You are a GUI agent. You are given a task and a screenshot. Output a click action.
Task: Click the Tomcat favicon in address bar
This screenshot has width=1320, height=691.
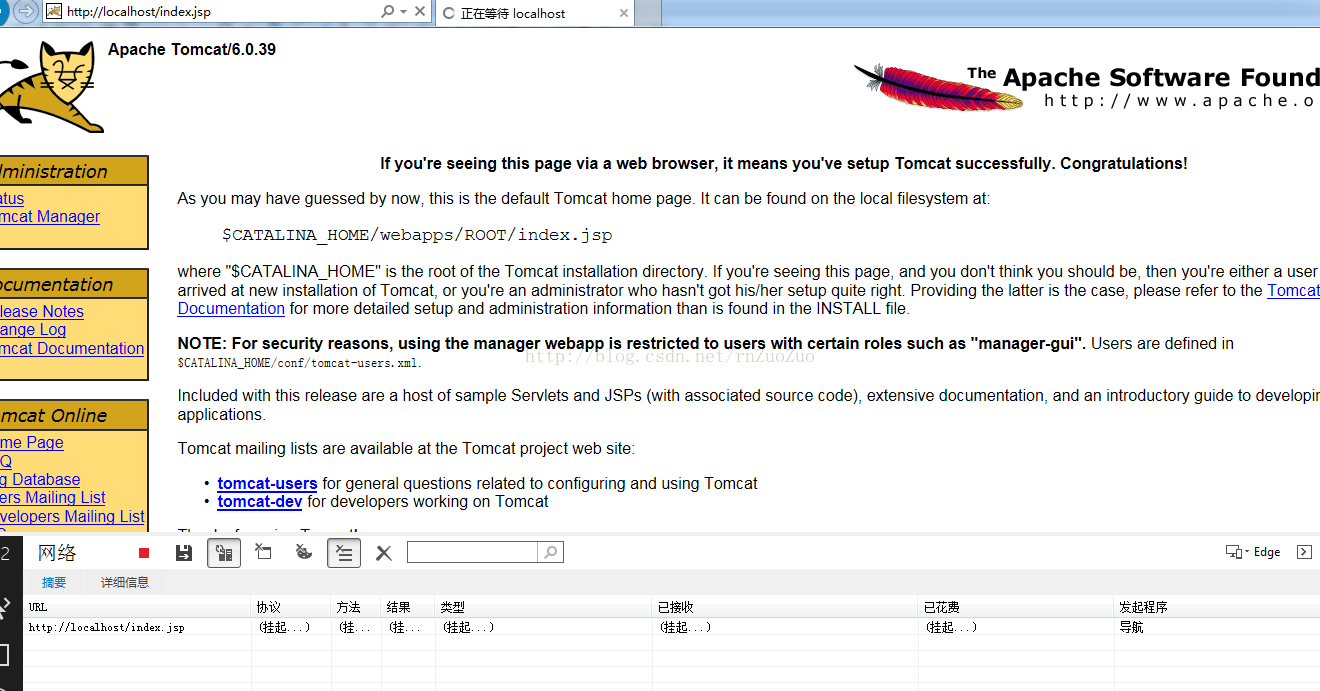coord(52,12)
